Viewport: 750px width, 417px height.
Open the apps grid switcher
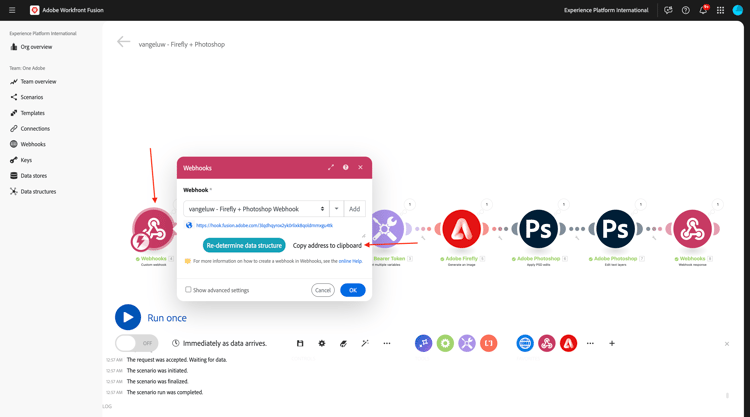(x=720, y=10)
